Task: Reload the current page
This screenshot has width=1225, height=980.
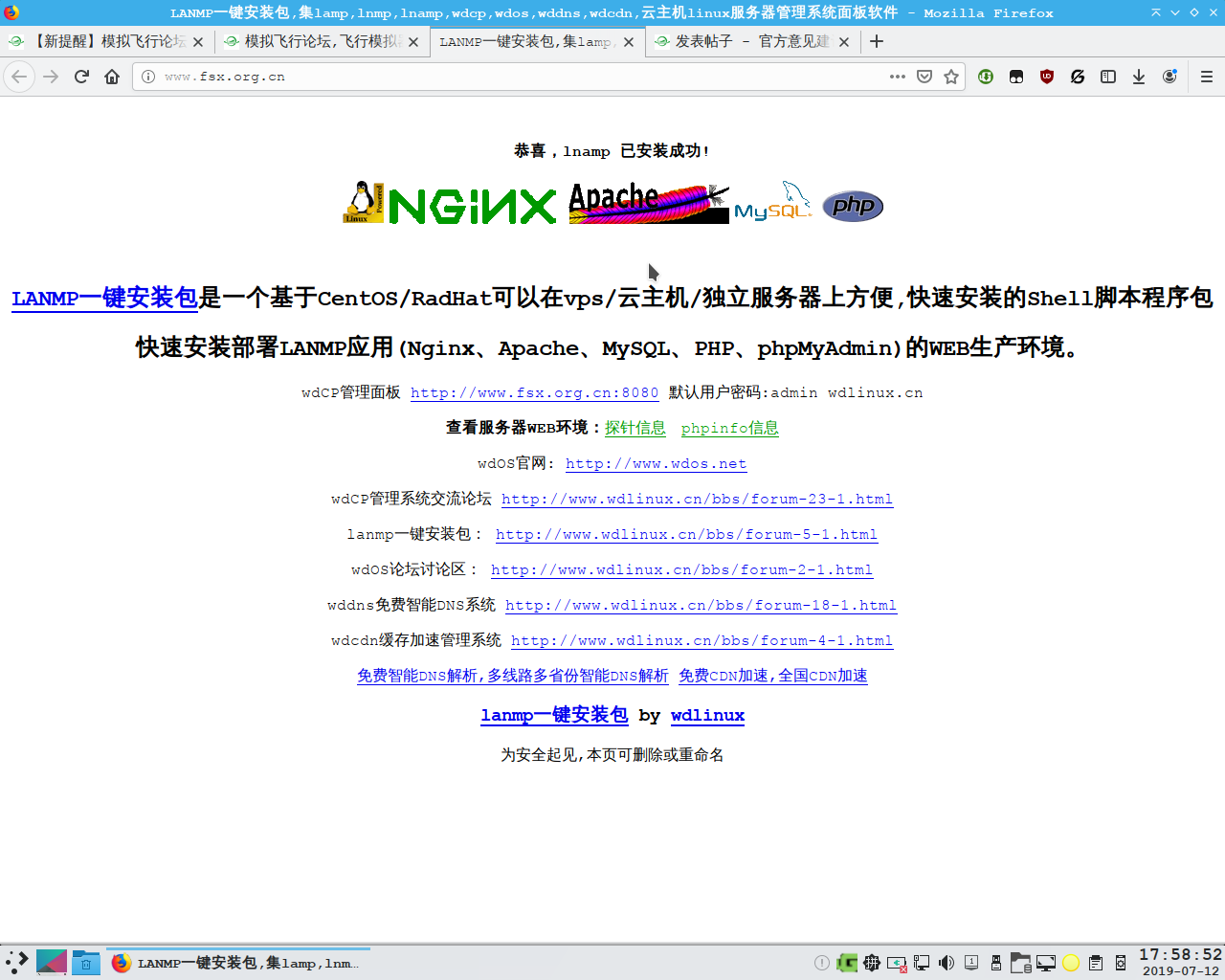Action: pyautogui.click(x=81, y=77)
